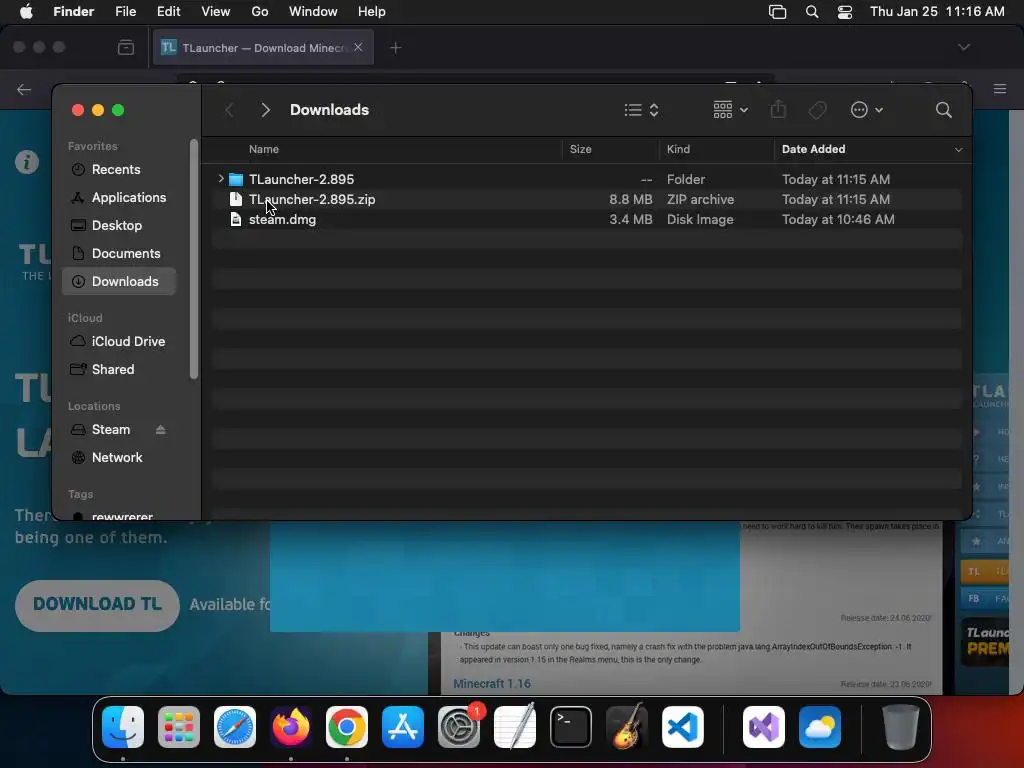Select the TLauncher-2.895 folder row
The height and width of the screenshot is (768, 1024).
coord(586,179)
